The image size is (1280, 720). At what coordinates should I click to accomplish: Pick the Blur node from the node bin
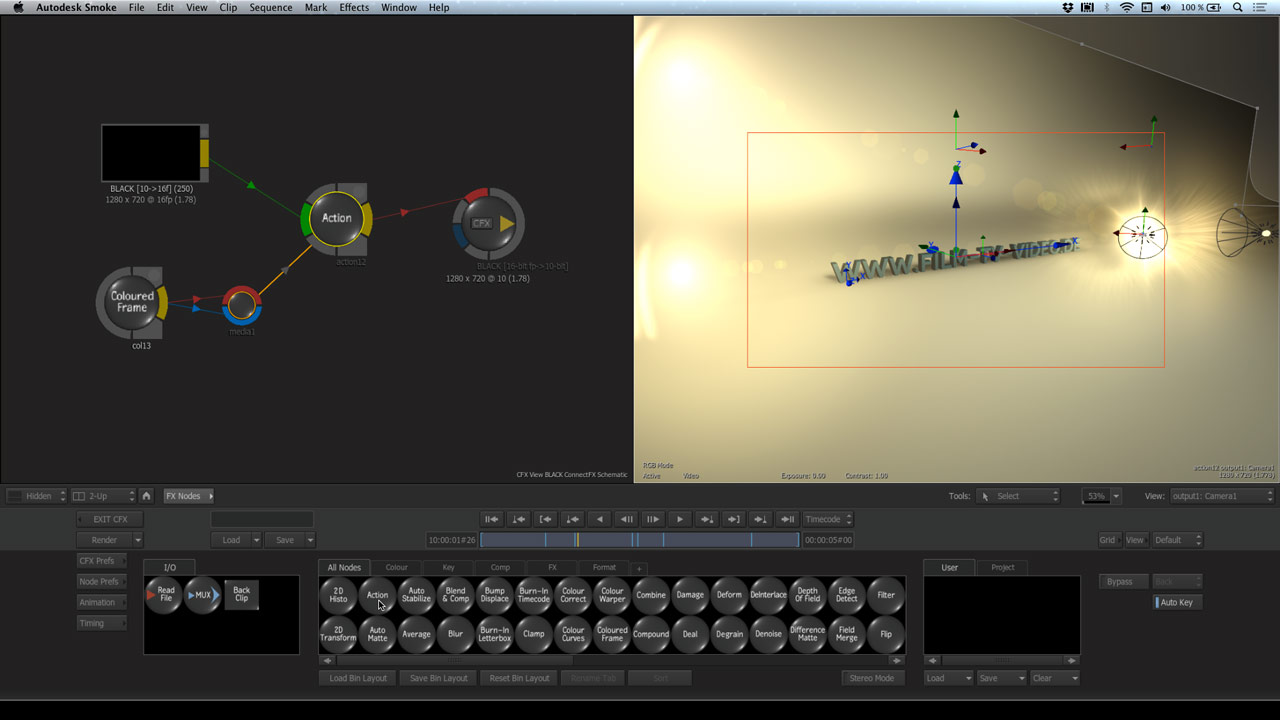click(x=455, y=634)
